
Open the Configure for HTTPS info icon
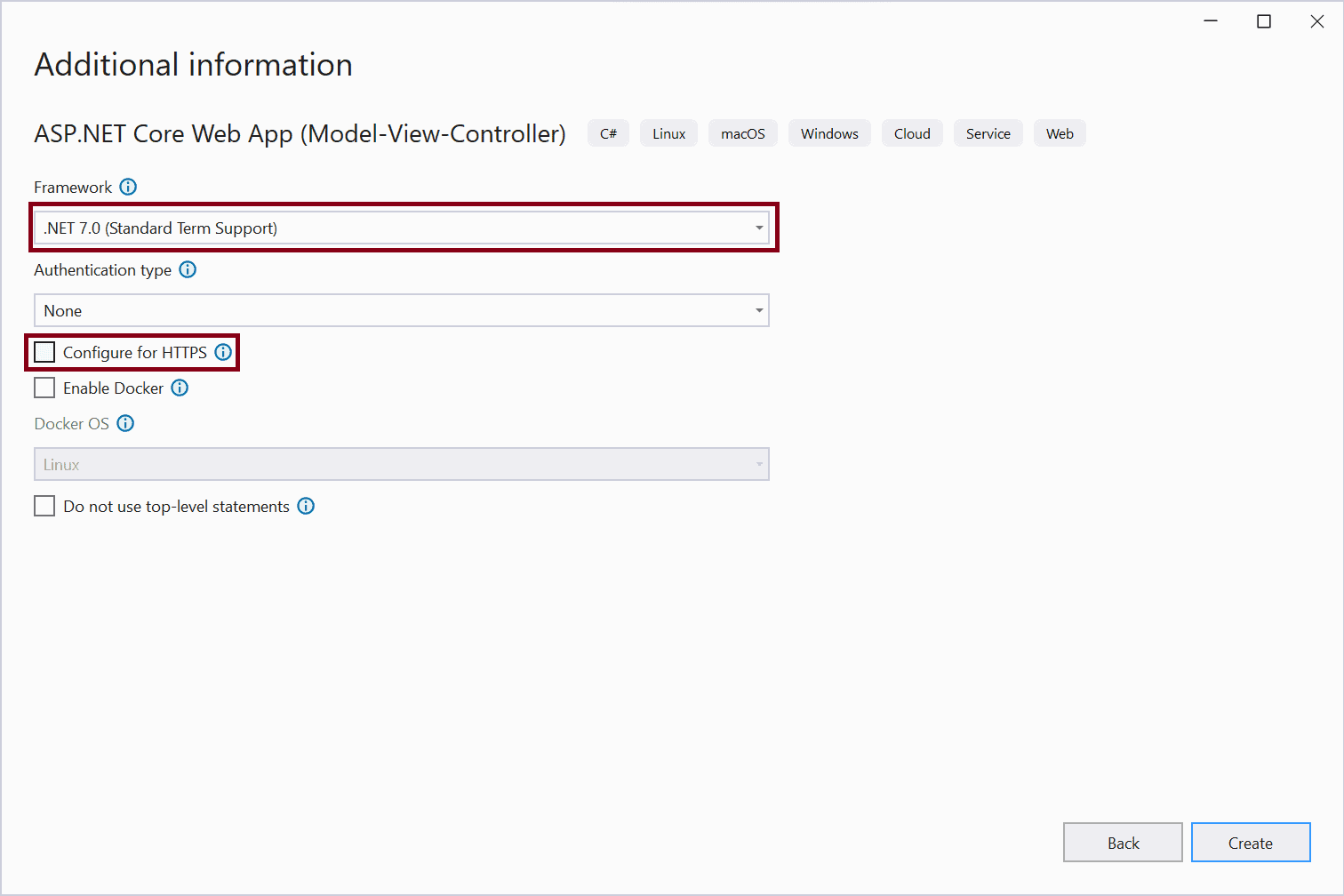tap(222, 352)
